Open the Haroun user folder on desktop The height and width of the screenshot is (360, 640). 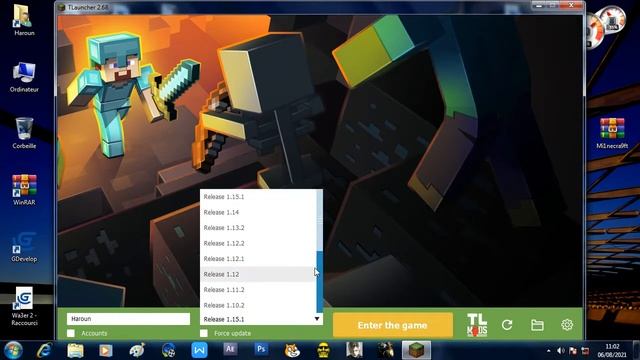24,20
